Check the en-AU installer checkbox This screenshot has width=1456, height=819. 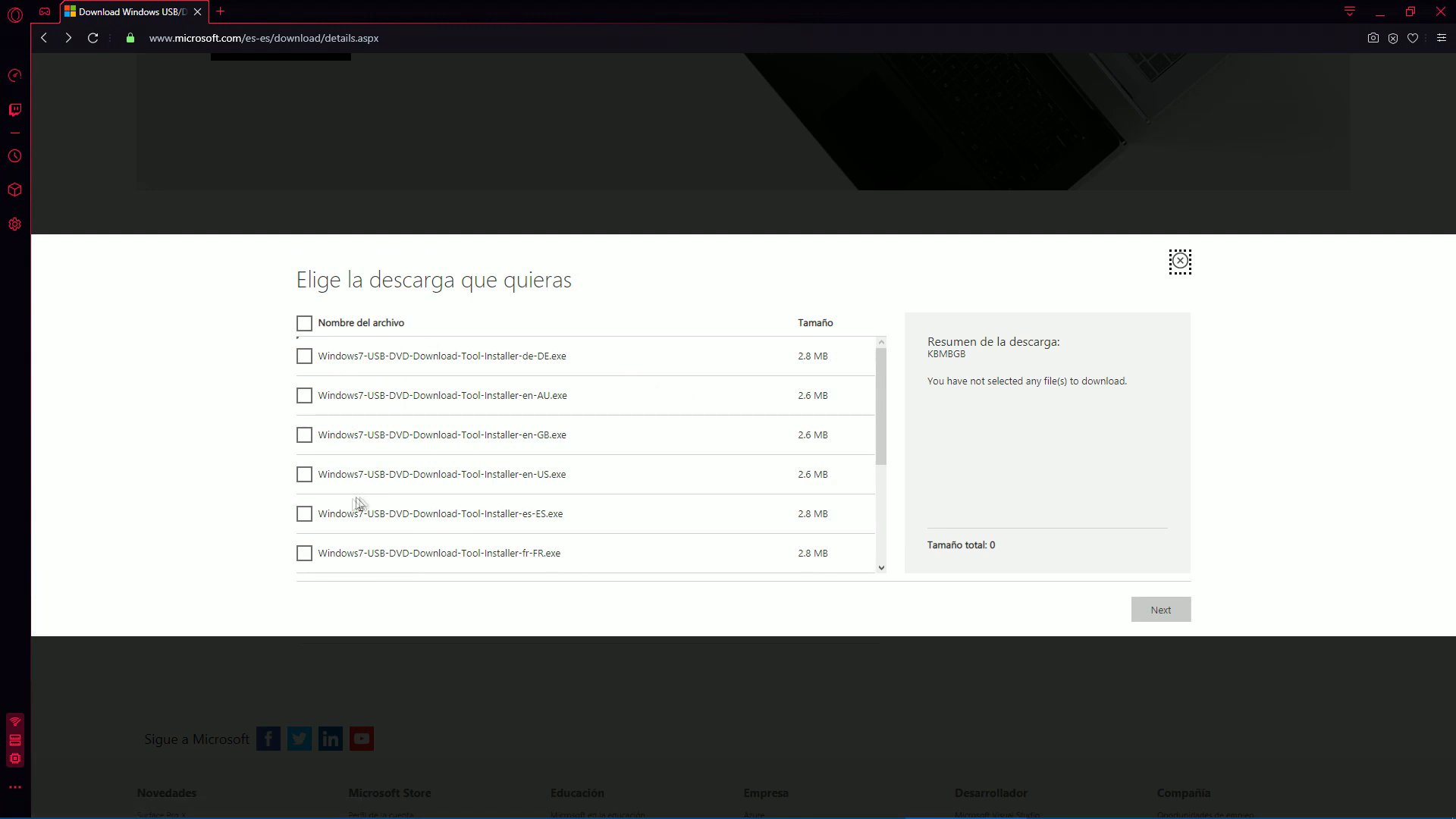pos(304,396)
